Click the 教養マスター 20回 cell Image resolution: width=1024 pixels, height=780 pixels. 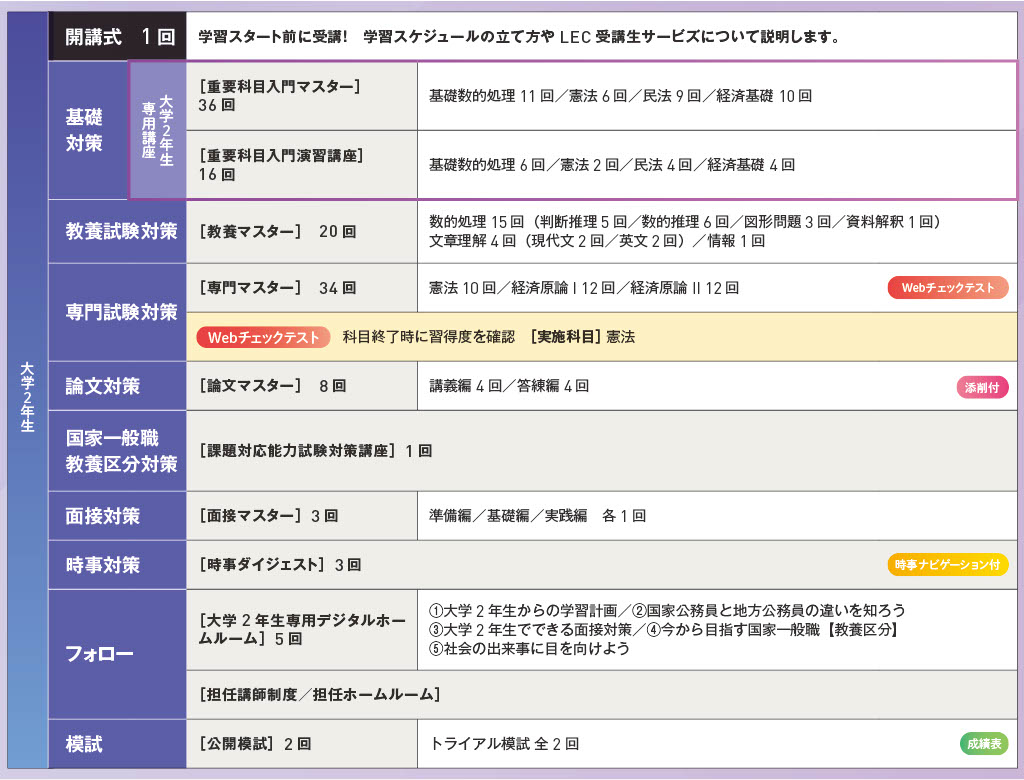point(302,232)
